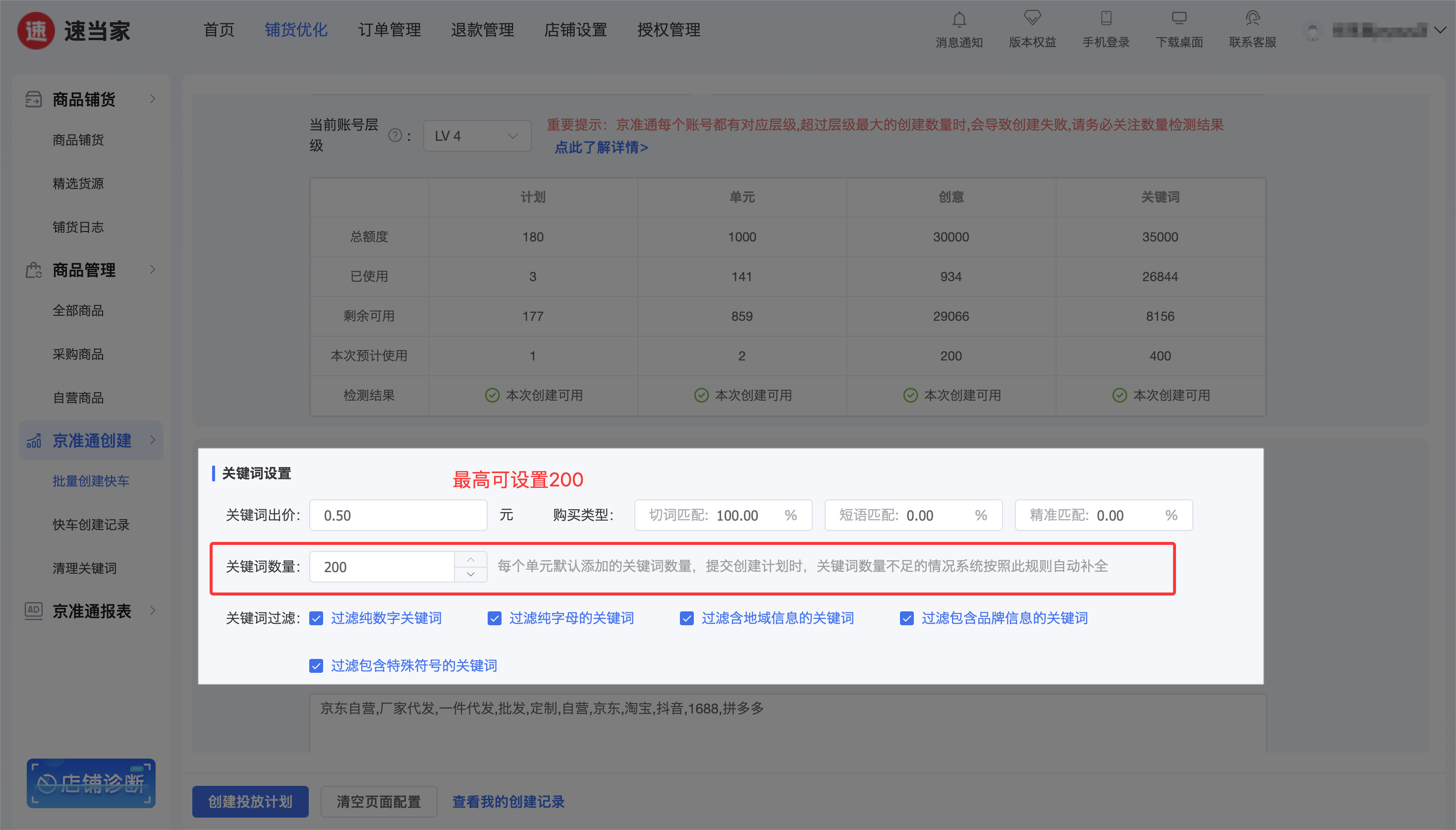The width and height of the screenshot is (1456, 830).
Task: Open the 点此了解详情 link
Action: [x=601, y=148]
